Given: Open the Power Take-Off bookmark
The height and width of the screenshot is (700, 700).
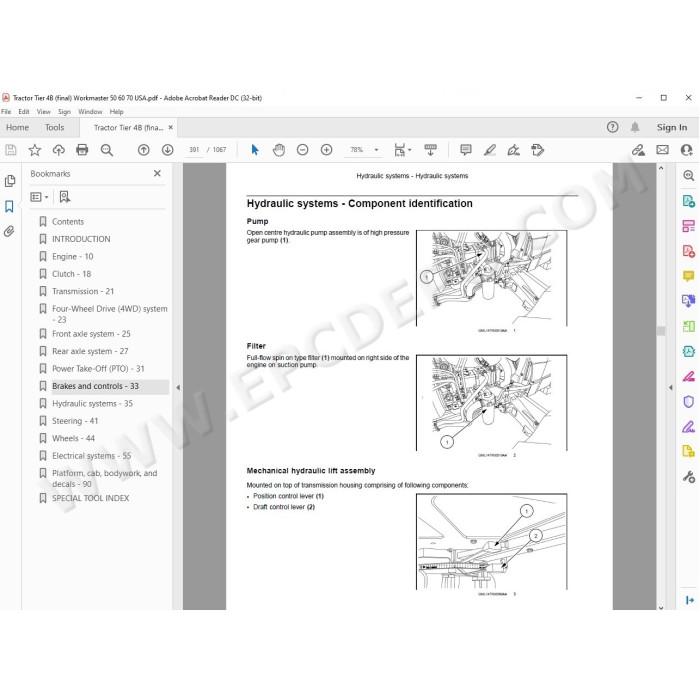Looking at the screenshot, I should tap(98, 368).
